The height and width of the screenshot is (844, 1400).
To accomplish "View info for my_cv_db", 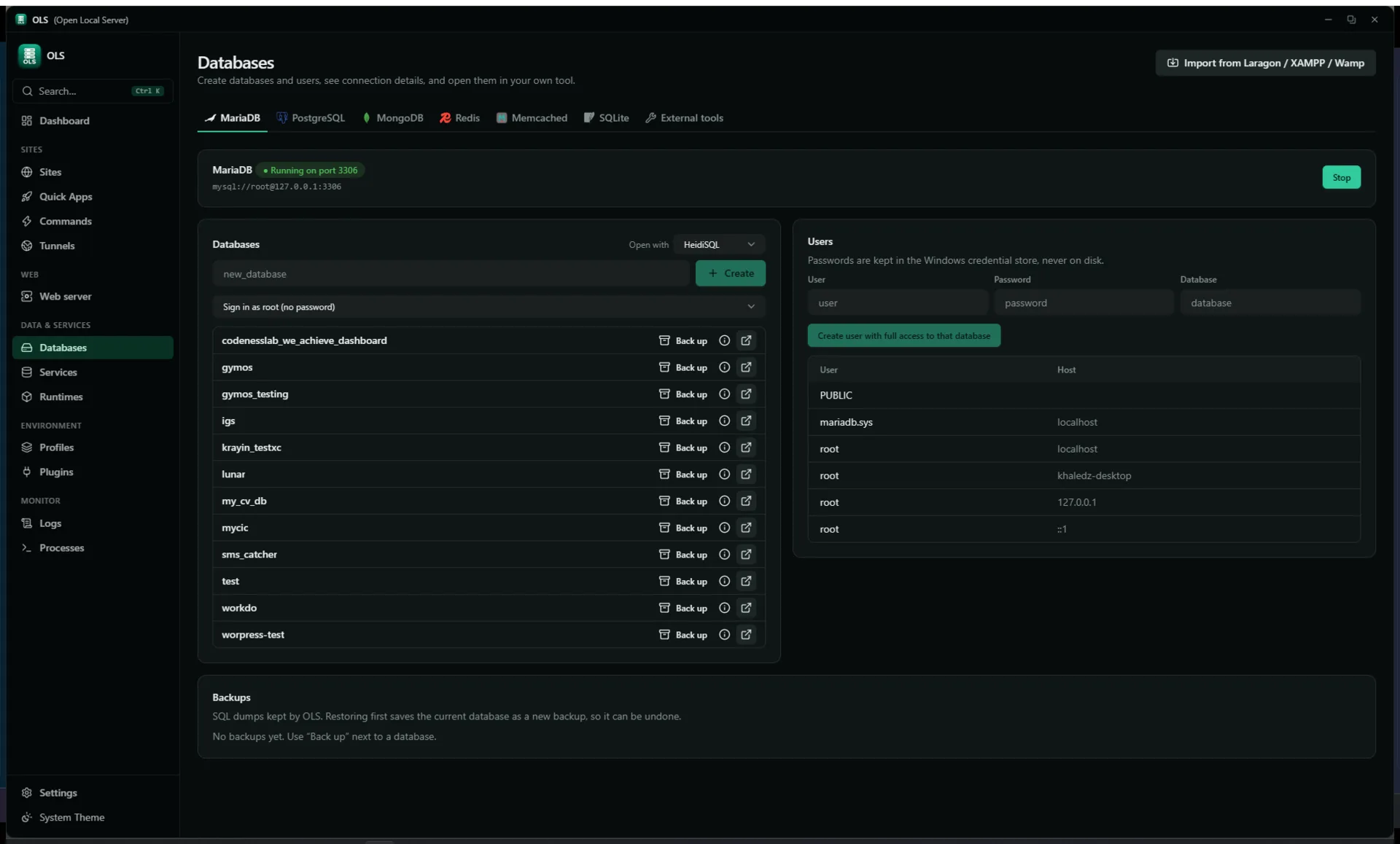I will pyautogui.click(x=724, y=501).
